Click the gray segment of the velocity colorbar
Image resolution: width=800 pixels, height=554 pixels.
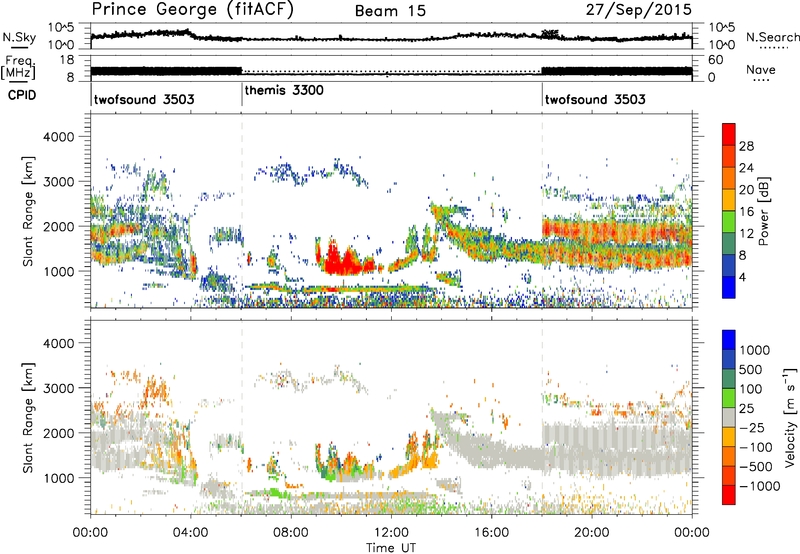pyautogui.click(x=729, y=417)
